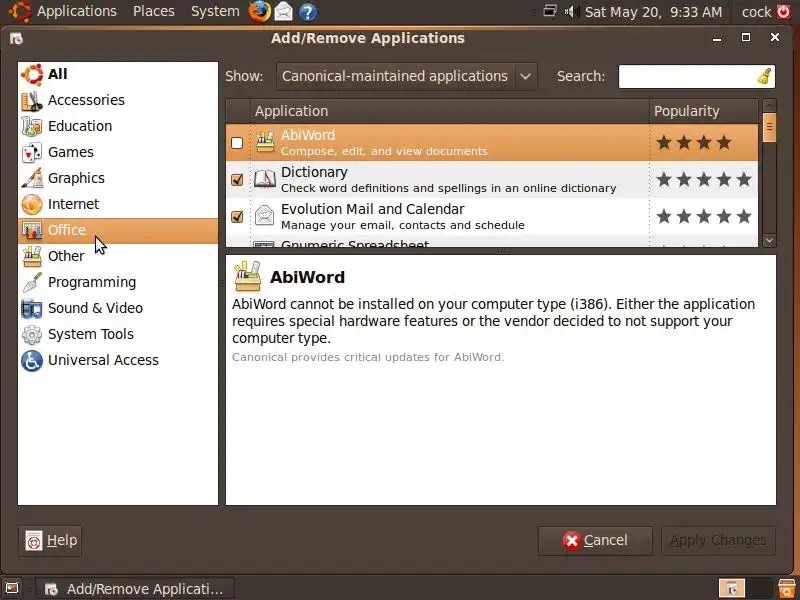This screenshot has height=600, width=800.
Task: Select the Programming category label
Action: [92, 282]
